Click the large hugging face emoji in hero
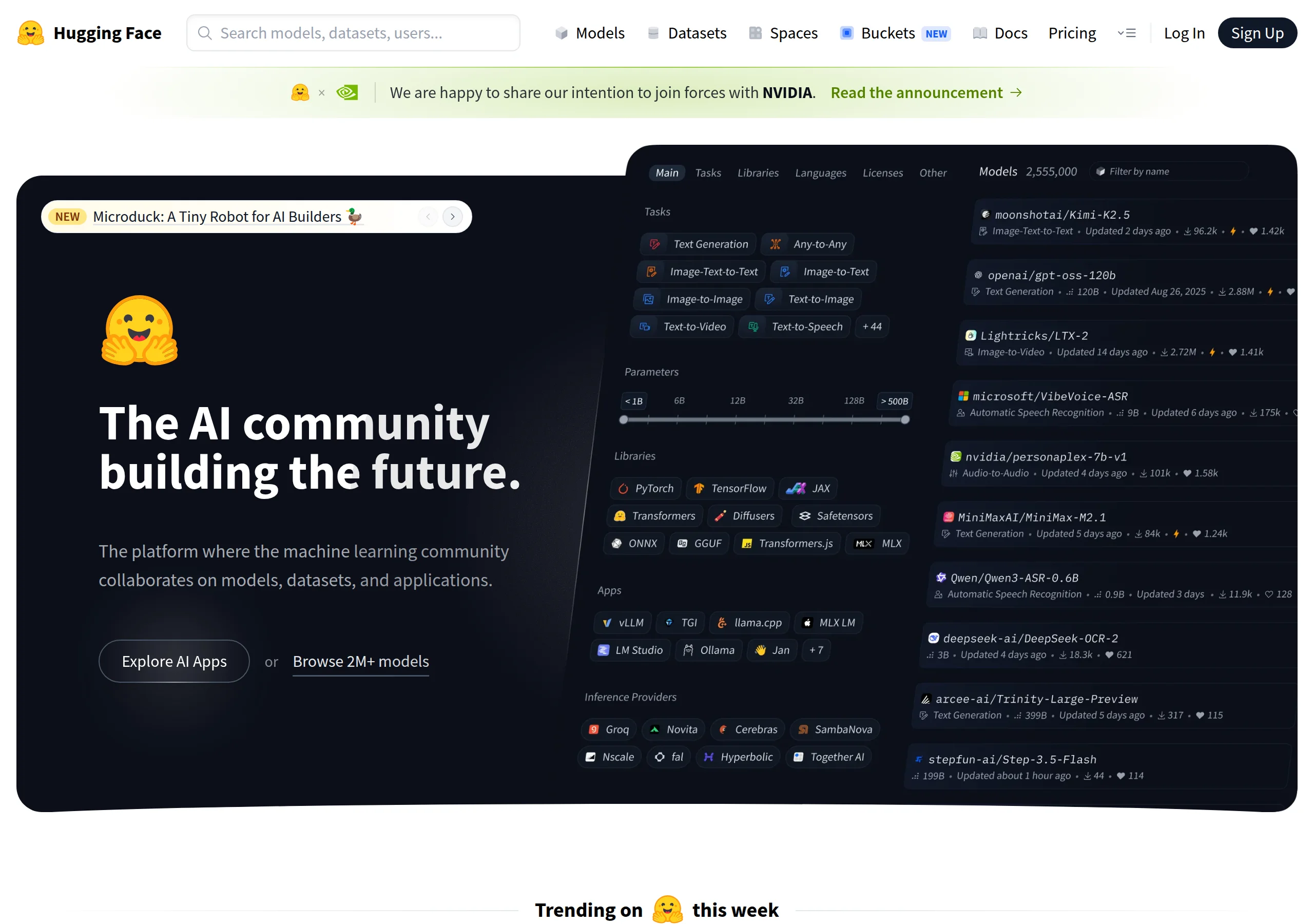The image size is (1314, 924). coord(140,330)
